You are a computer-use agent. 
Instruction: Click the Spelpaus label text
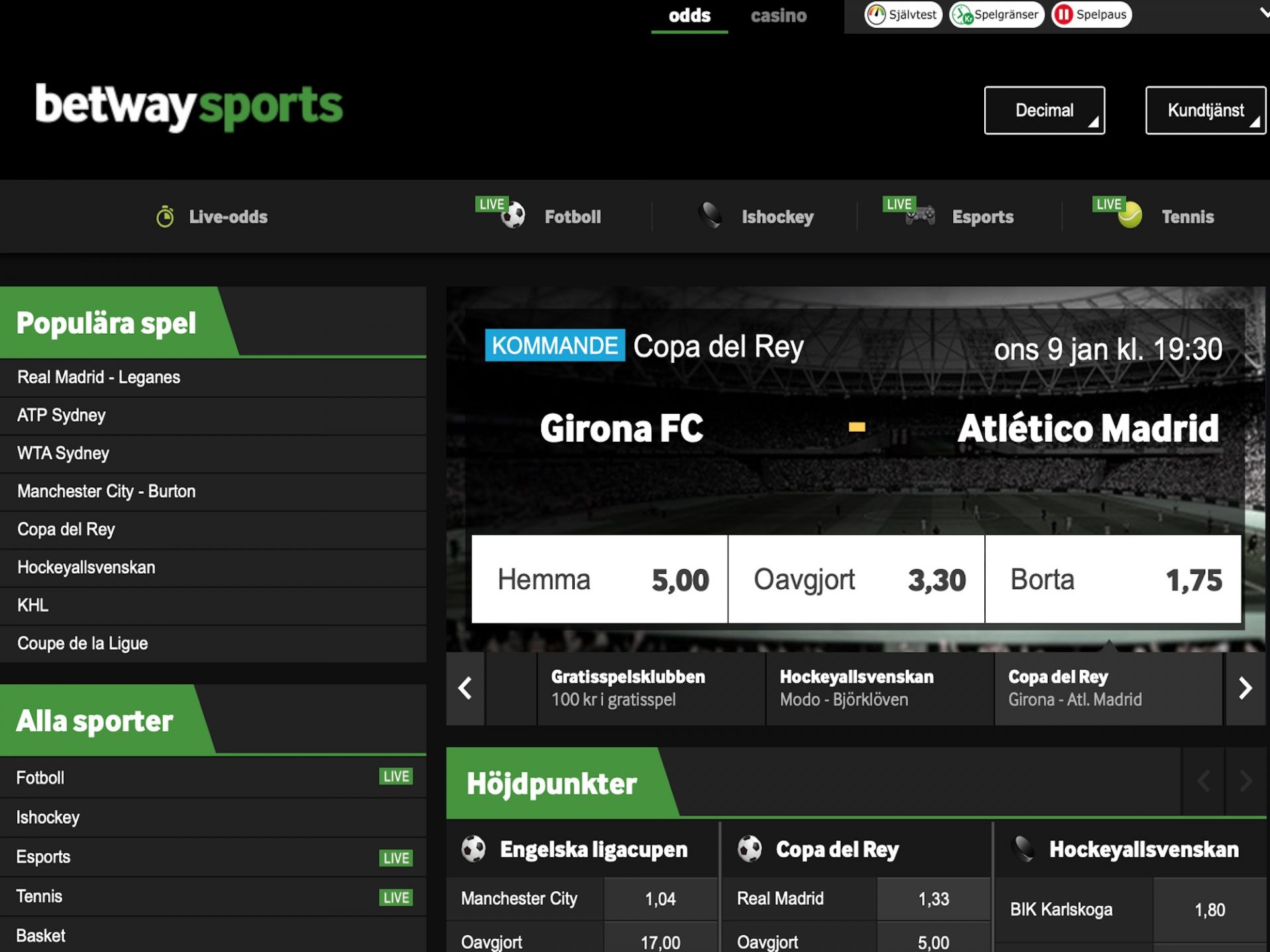[1101, 15]
